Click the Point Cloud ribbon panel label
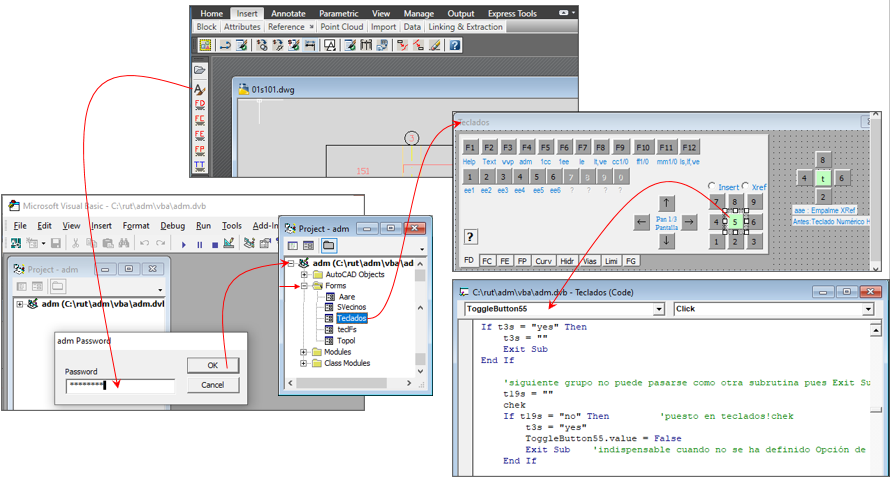The height and width of the screenshot is (477, 890). coord(342,27)
